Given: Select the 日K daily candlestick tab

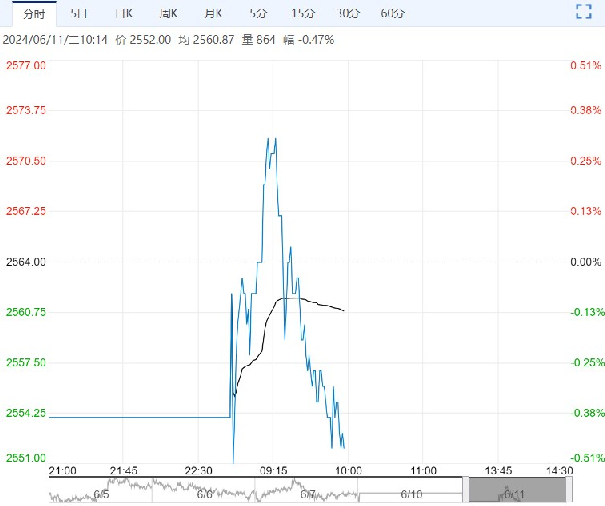Looking at the screenshot, I should pos(123,13).
